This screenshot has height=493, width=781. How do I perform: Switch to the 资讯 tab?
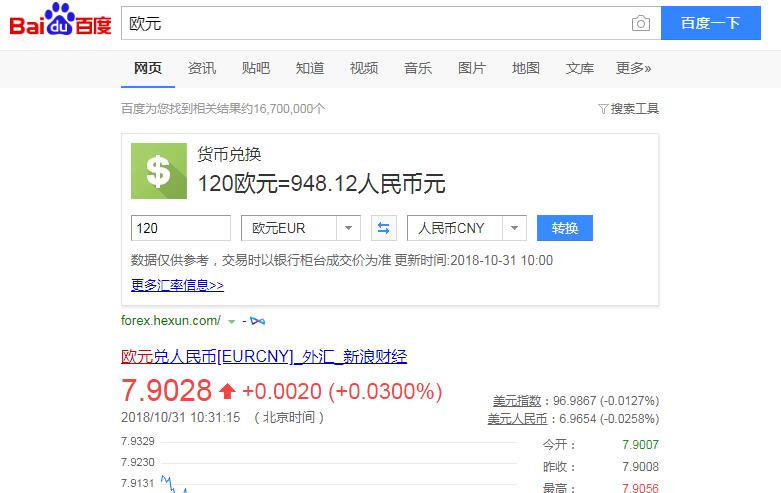pos(202,68)
